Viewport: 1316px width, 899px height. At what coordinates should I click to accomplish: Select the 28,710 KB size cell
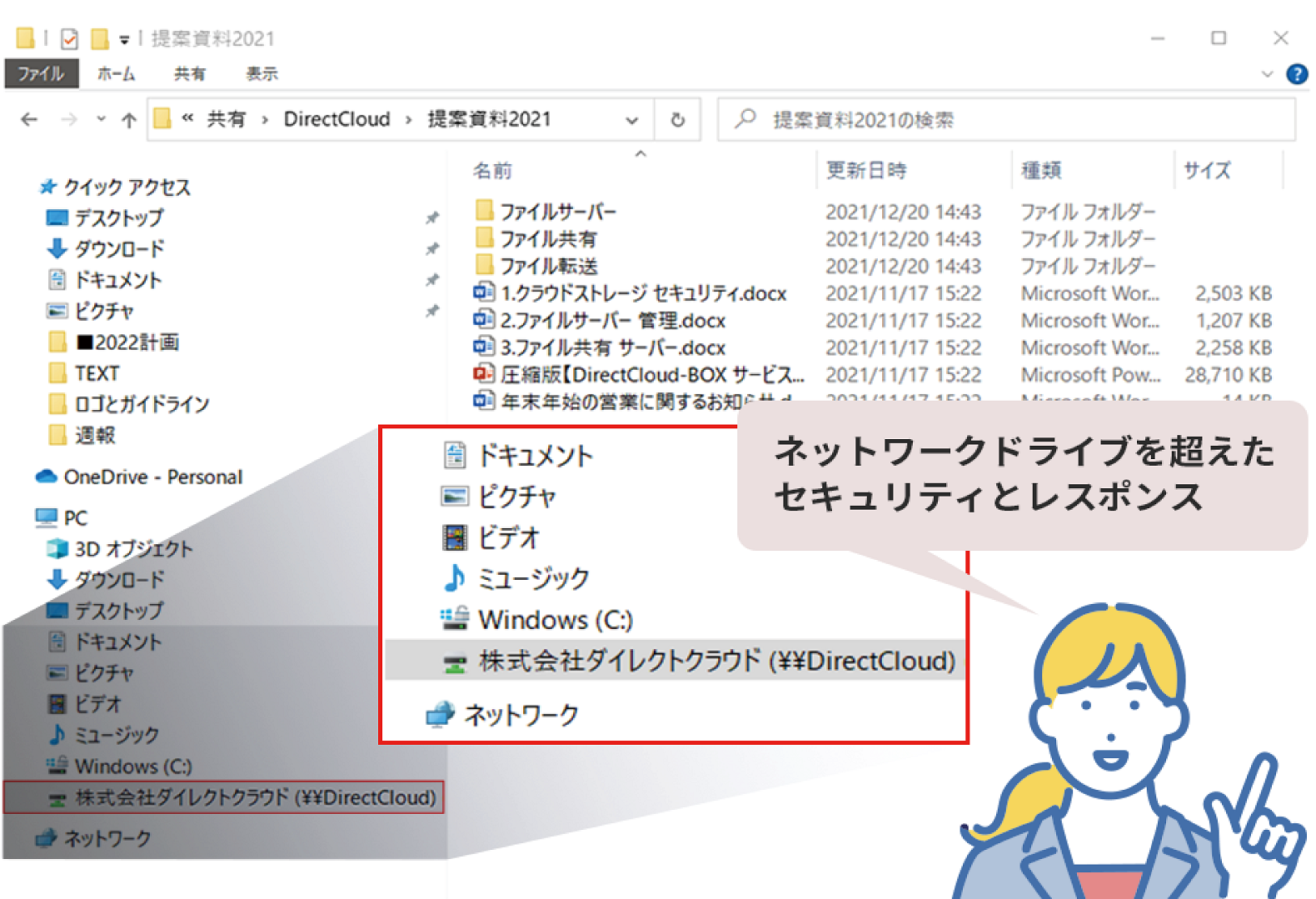click(x=1229, y=375)
